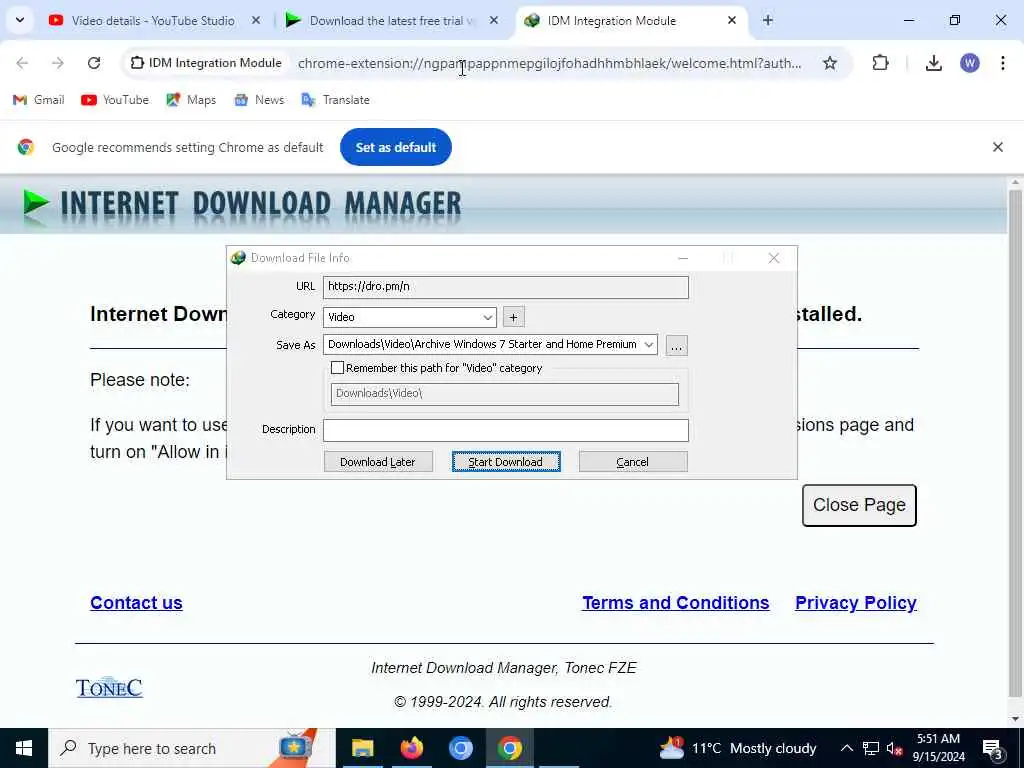Viewport: 1024px width, 768px height.
Task: Click the Tonec logo
Action: (109, 687)
